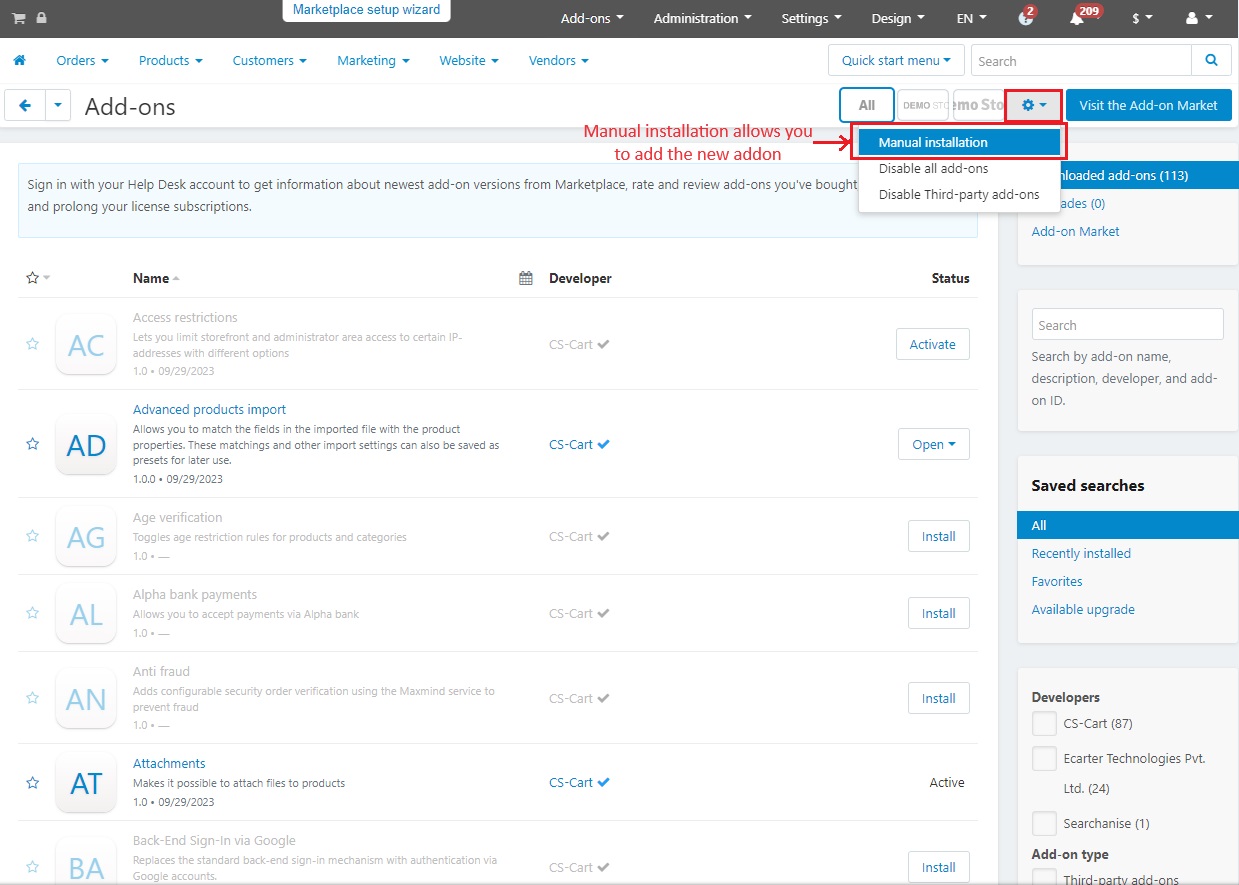This screenshot has height=885, width=1239.
Task: Install the Alpha bank payments add-on
Action: 938,613
